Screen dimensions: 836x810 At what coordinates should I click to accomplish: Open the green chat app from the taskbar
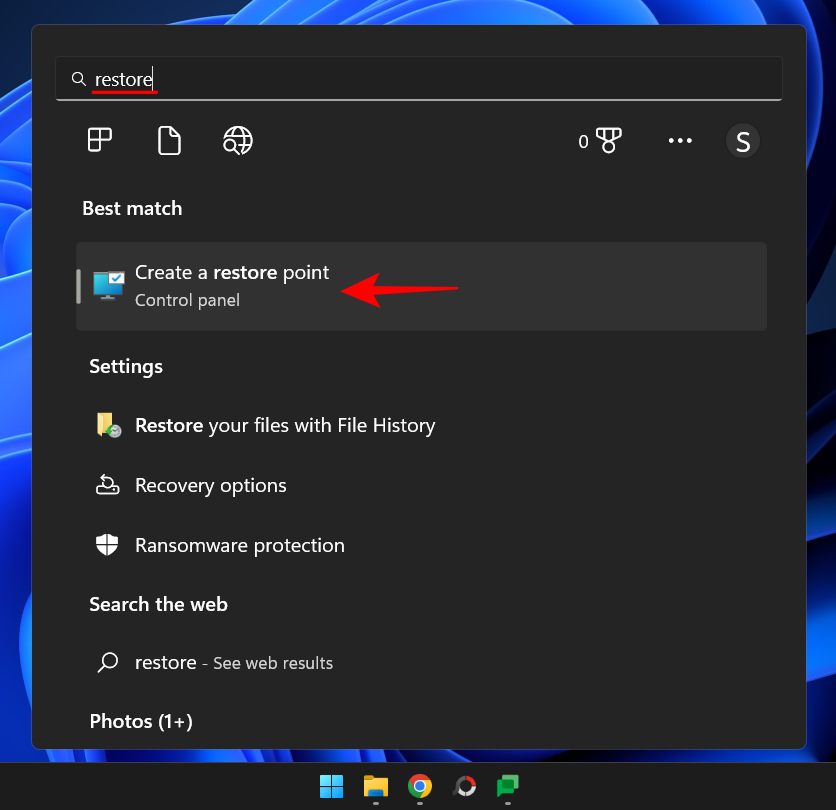pyautogui.click(x=508, y=786)
